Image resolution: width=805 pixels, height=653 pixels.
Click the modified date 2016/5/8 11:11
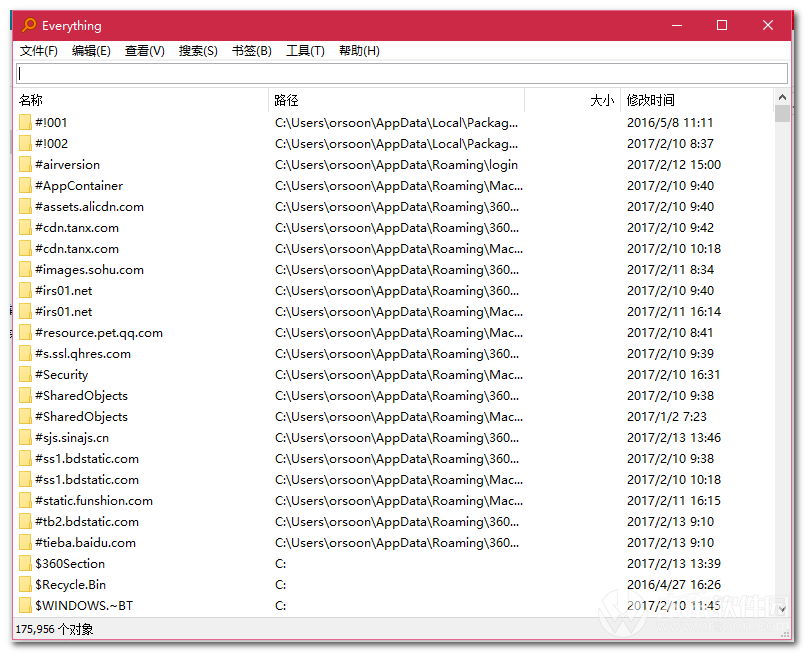click(x=669, y=123)
